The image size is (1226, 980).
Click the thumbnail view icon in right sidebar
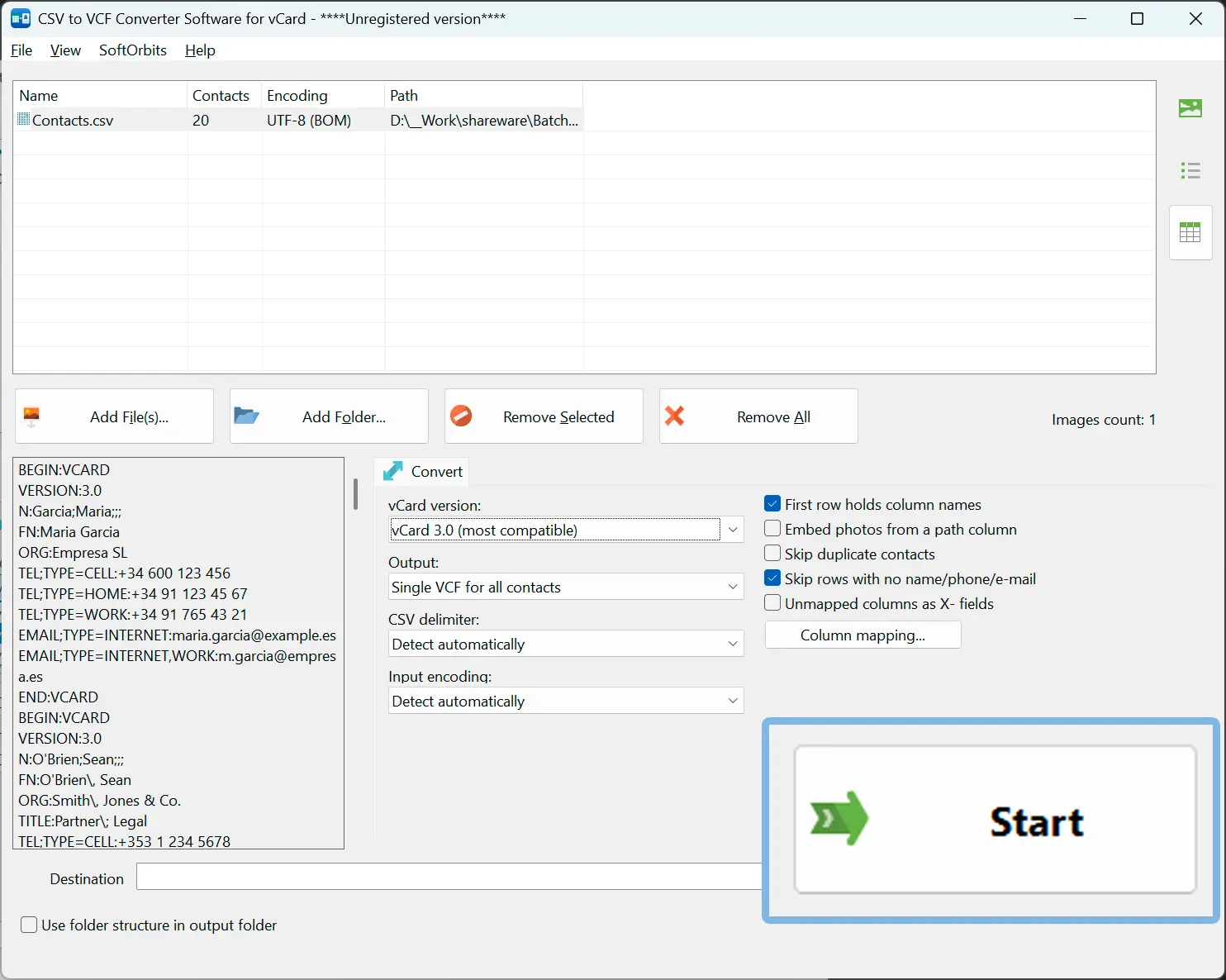click(1190, 108)
